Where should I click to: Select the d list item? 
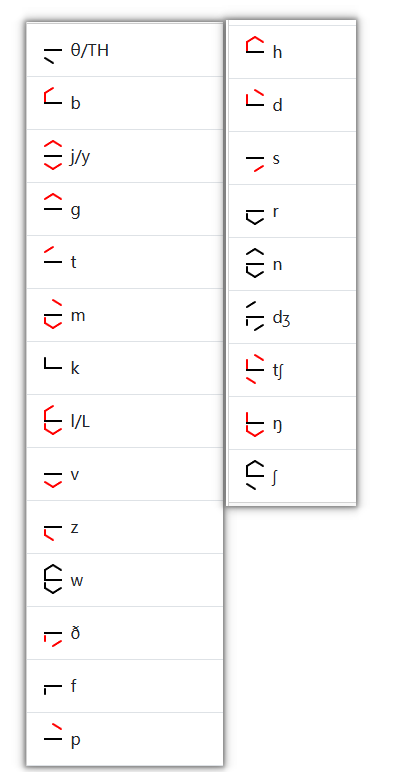tap(293, 105)
